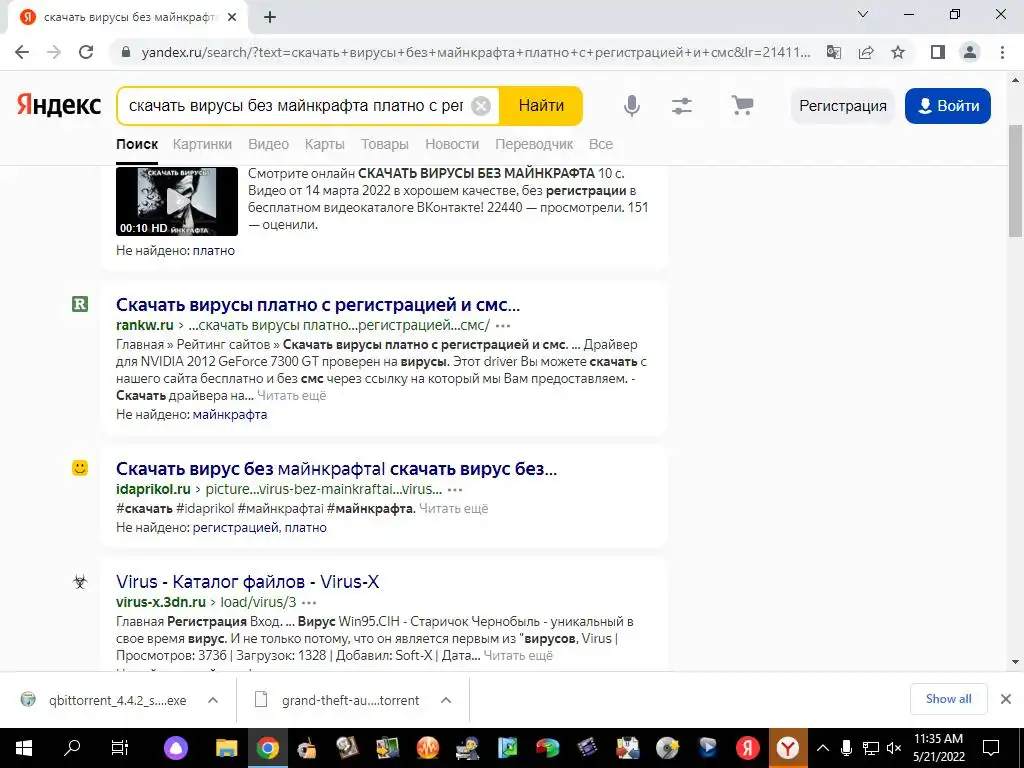Open 'Virus - Каталог файлов - Virus-X' result
1024x768 pixels.
click(248, 582)
